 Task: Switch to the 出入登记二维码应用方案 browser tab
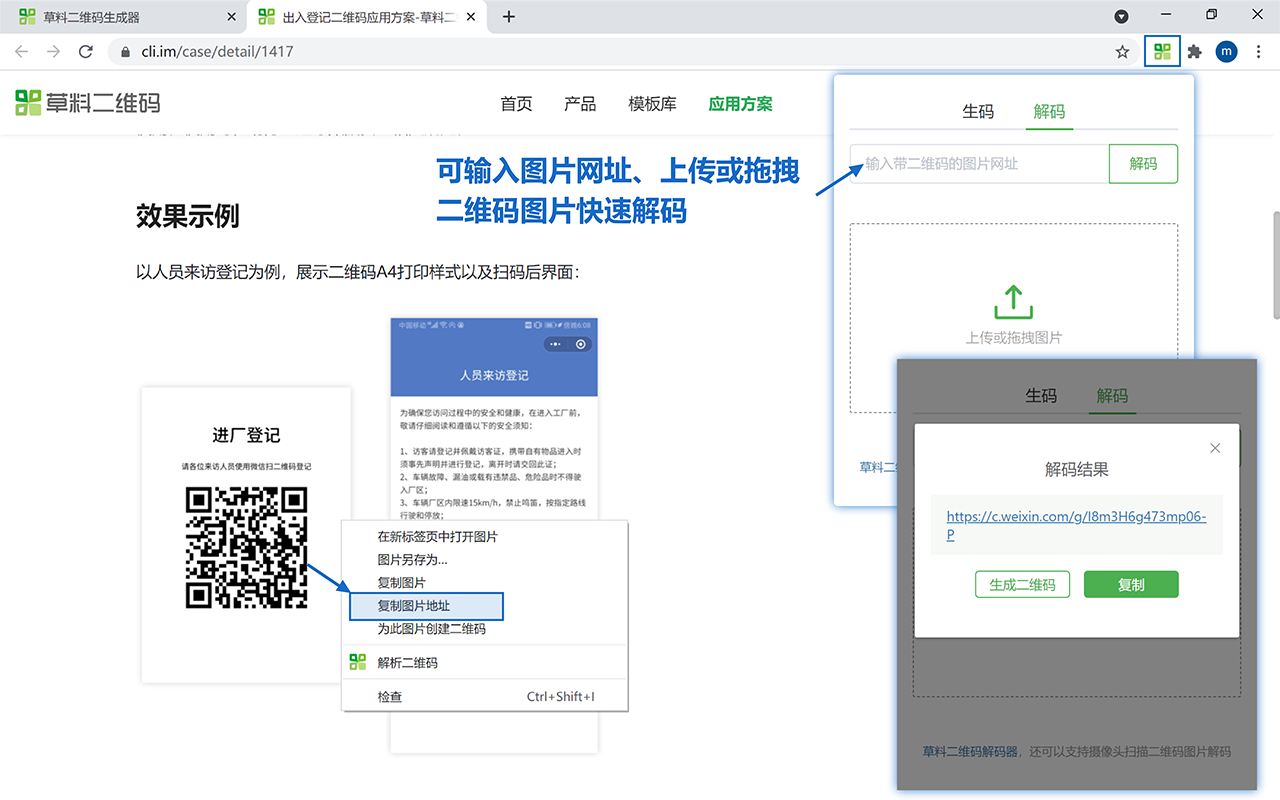(x=360, y=16)
